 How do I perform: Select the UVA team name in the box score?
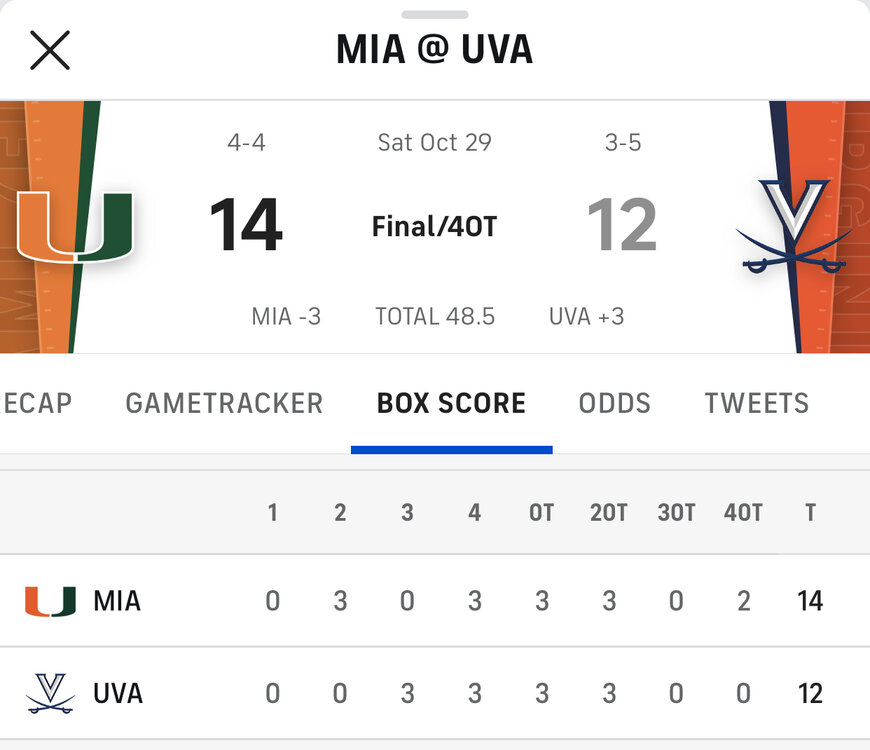click(118, 693)
